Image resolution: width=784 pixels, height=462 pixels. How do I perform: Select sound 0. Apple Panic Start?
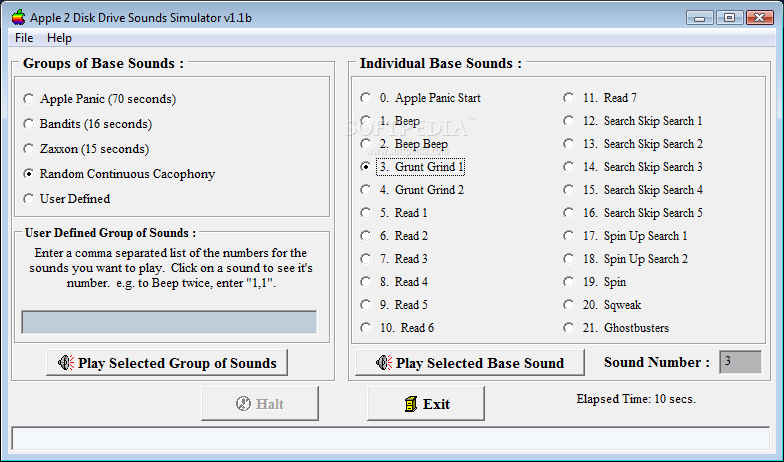click(x=420, y=98)
